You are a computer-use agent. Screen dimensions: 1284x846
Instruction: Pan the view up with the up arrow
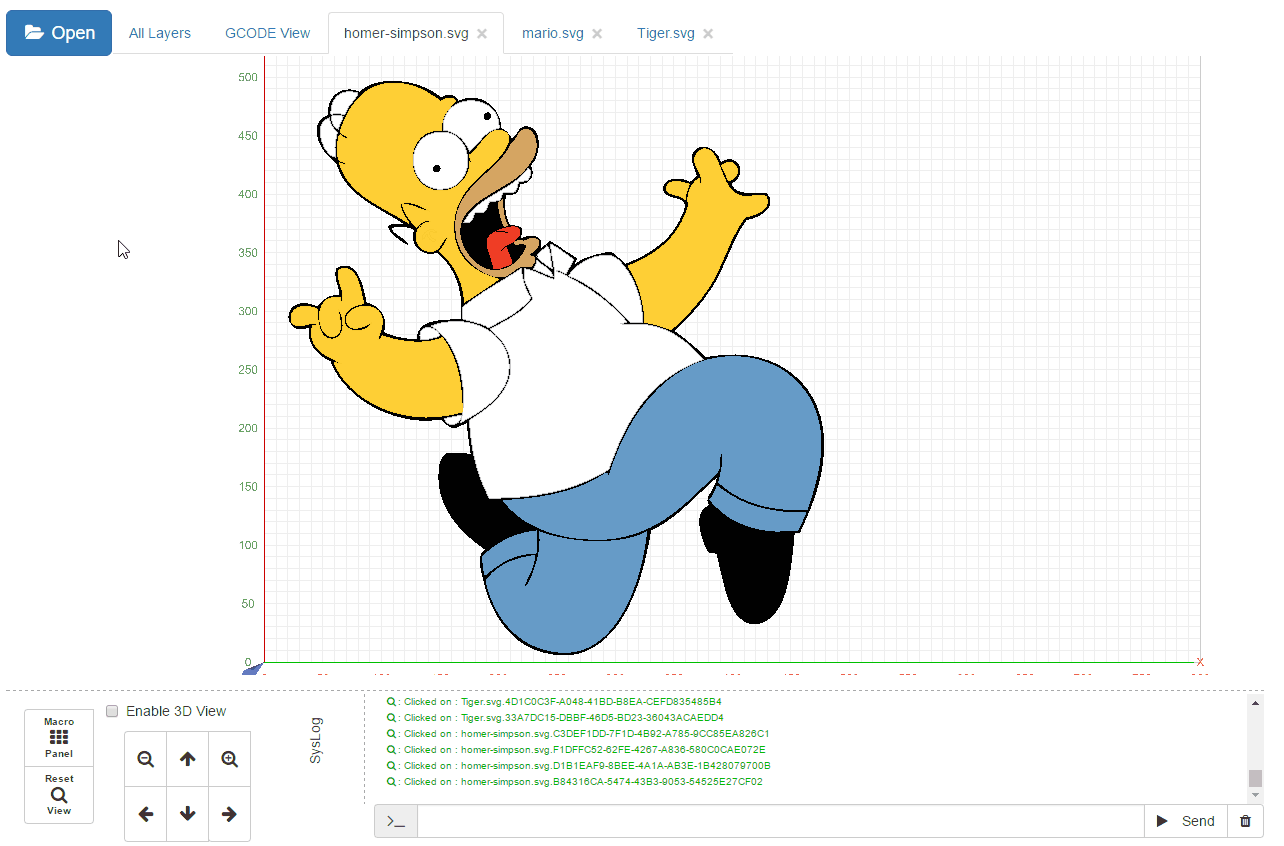tap(187, 759)
